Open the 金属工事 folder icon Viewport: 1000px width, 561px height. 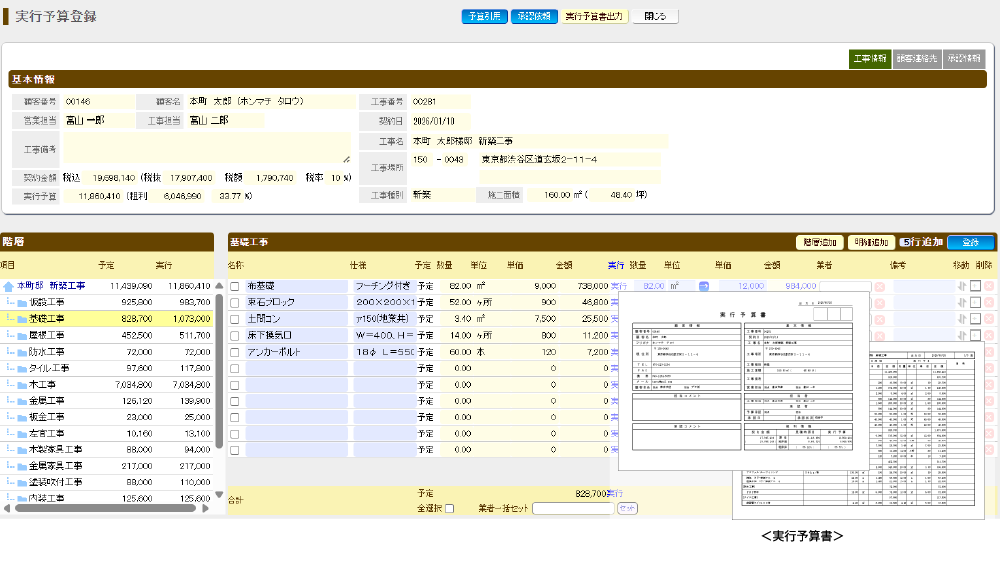[22, 401]
